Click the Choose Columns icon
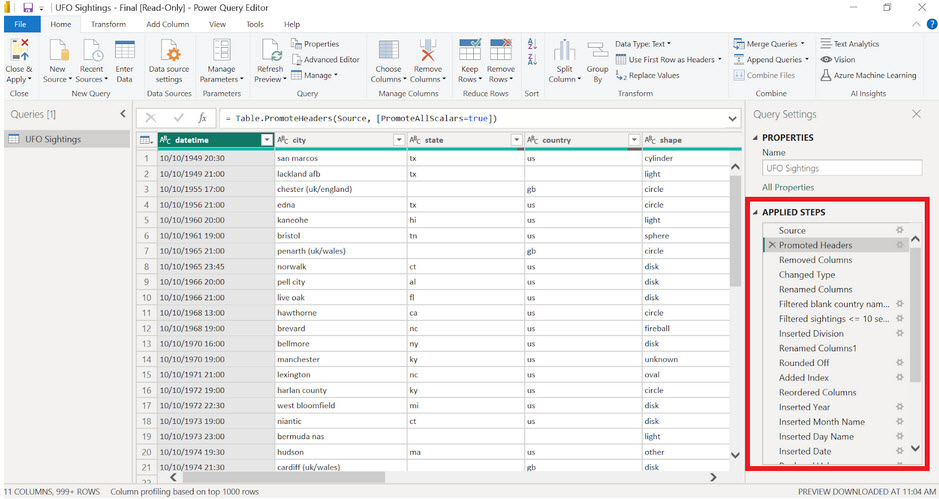Screen dimensions: 939x499 coord(389,50)
